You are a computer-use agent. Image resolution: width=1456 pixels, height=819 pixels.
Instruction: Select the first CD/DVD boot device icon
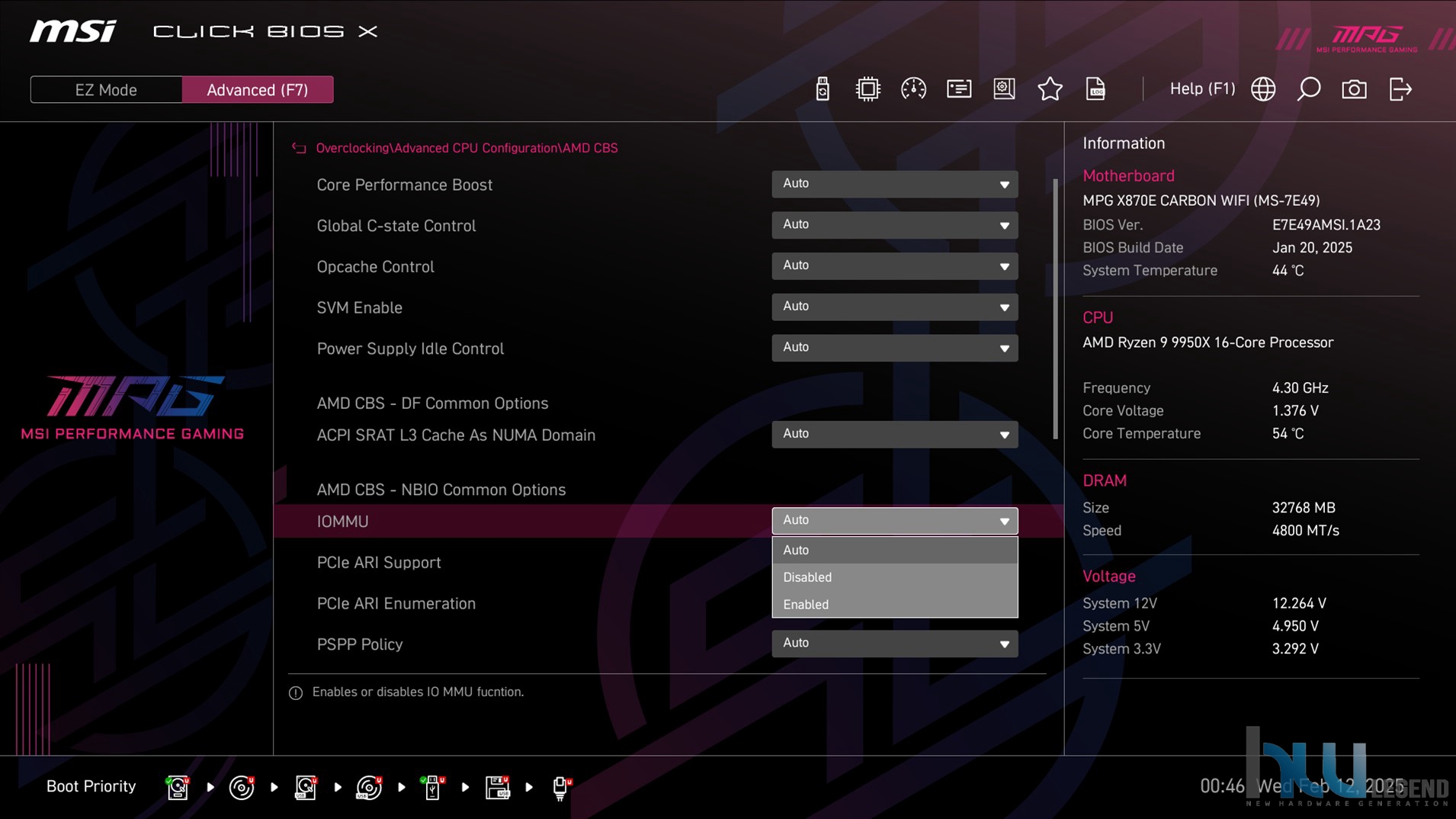tap(242, 787)
